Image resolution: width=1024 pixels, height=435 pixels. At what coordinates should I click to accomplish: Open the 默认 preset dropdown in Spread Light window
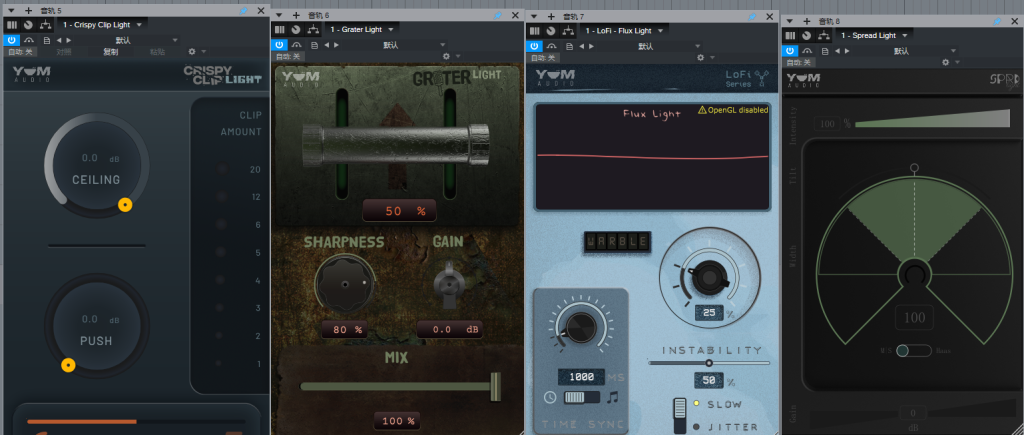[x=906, y=51]
